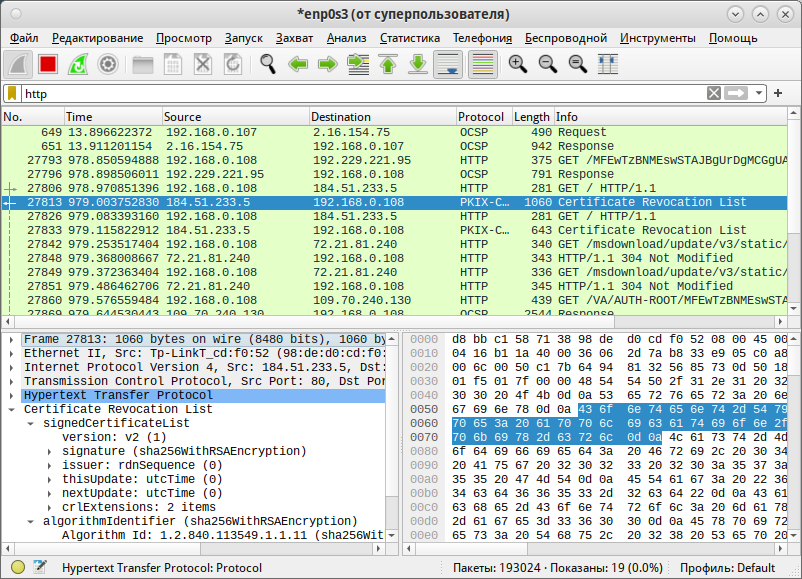Toggle auto-scroll during live capture
This screenshot has height=579, width=802.
[x=448, y=64]
